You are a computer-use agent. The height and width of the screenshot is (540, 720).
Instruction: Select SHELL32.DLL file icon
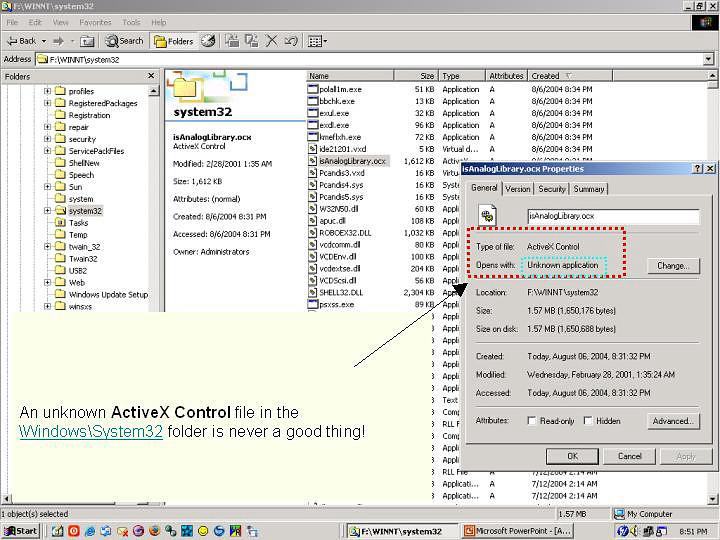pyautogui.click(x=313, y=292)
